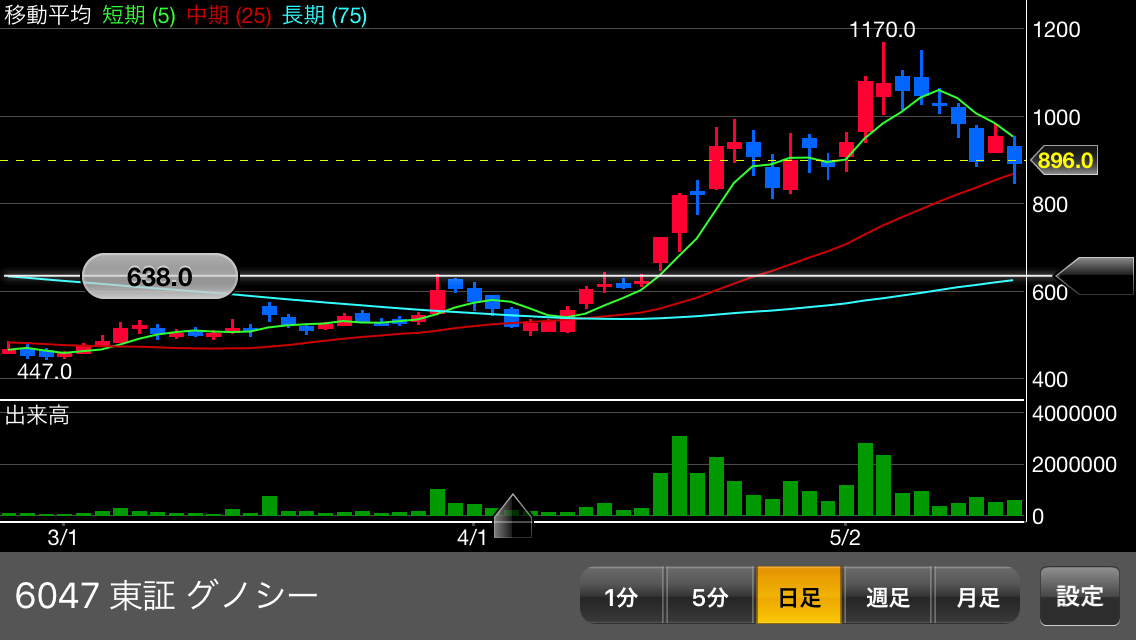Tap the highlighted 日足 daily tab
Image resolution: width=1136 pixels, height=640 pixels.
[799, 596]
